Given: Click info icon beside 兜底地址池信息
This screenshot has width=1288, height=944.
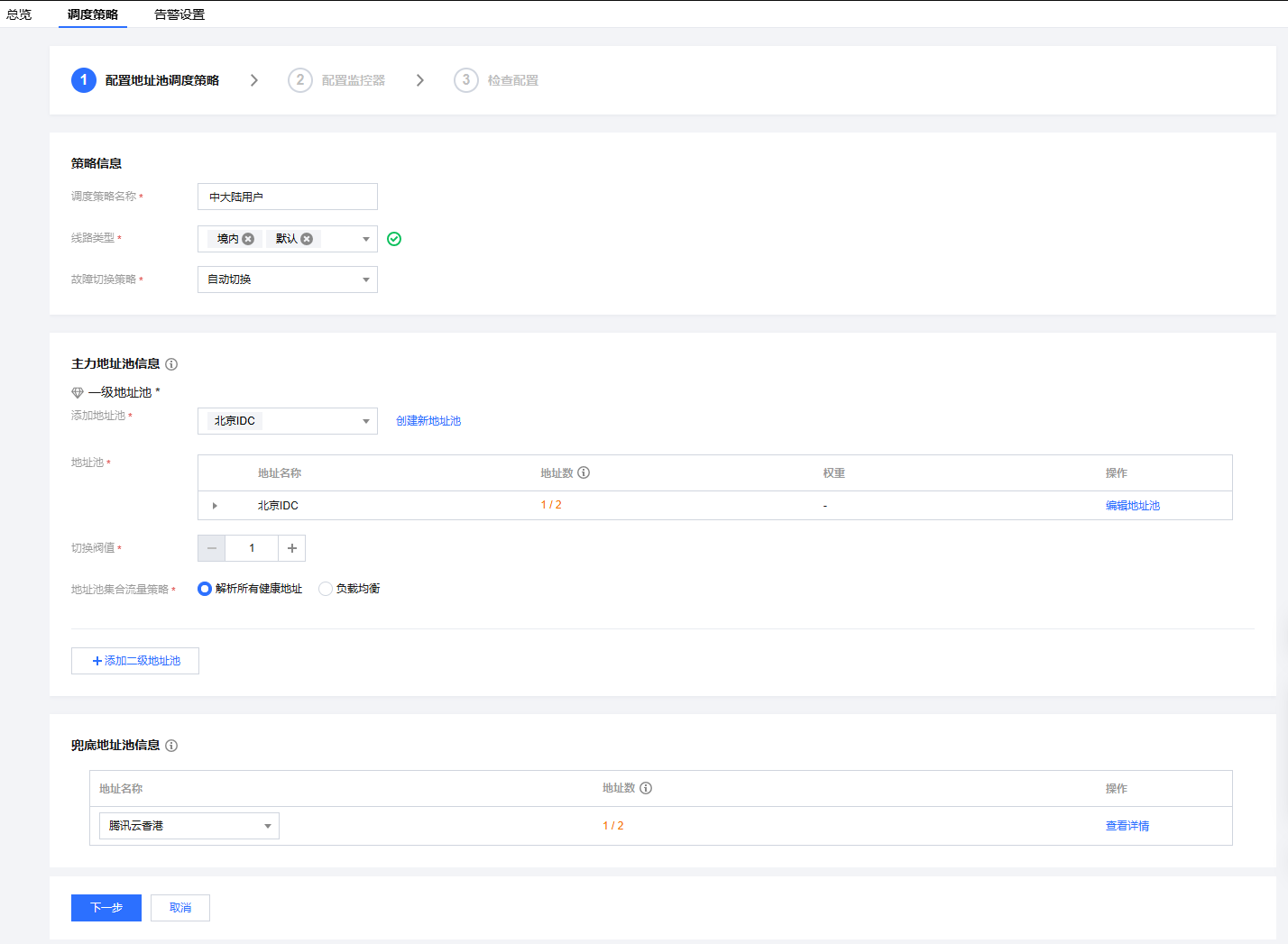Looking at the screenshot, I should pos(171,746).
